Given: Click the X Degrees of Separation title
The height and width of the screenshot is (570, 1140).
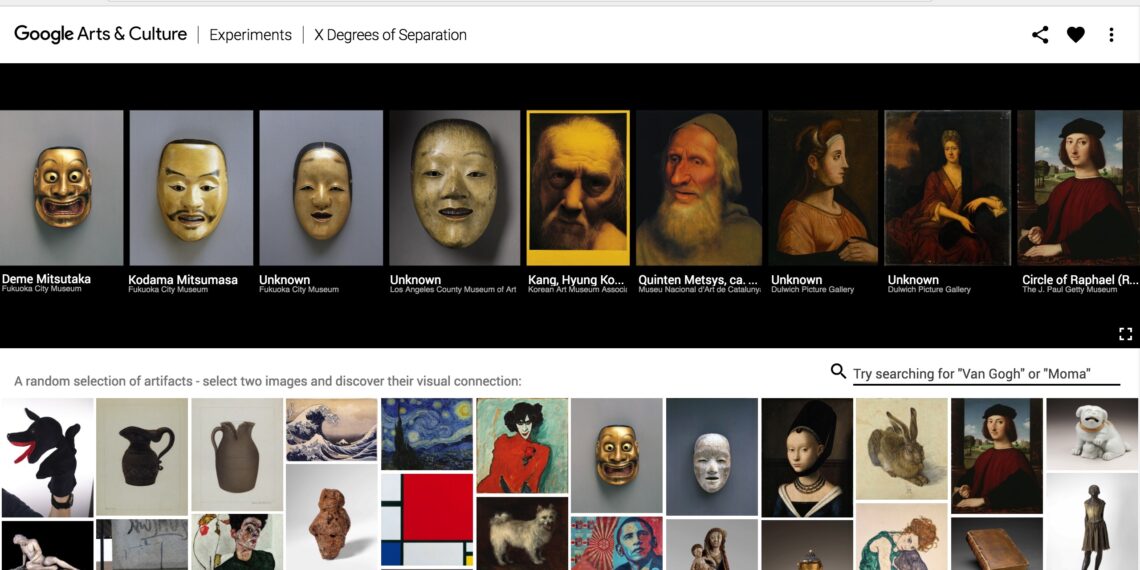Looking at the screenshot, I should 390,35.
